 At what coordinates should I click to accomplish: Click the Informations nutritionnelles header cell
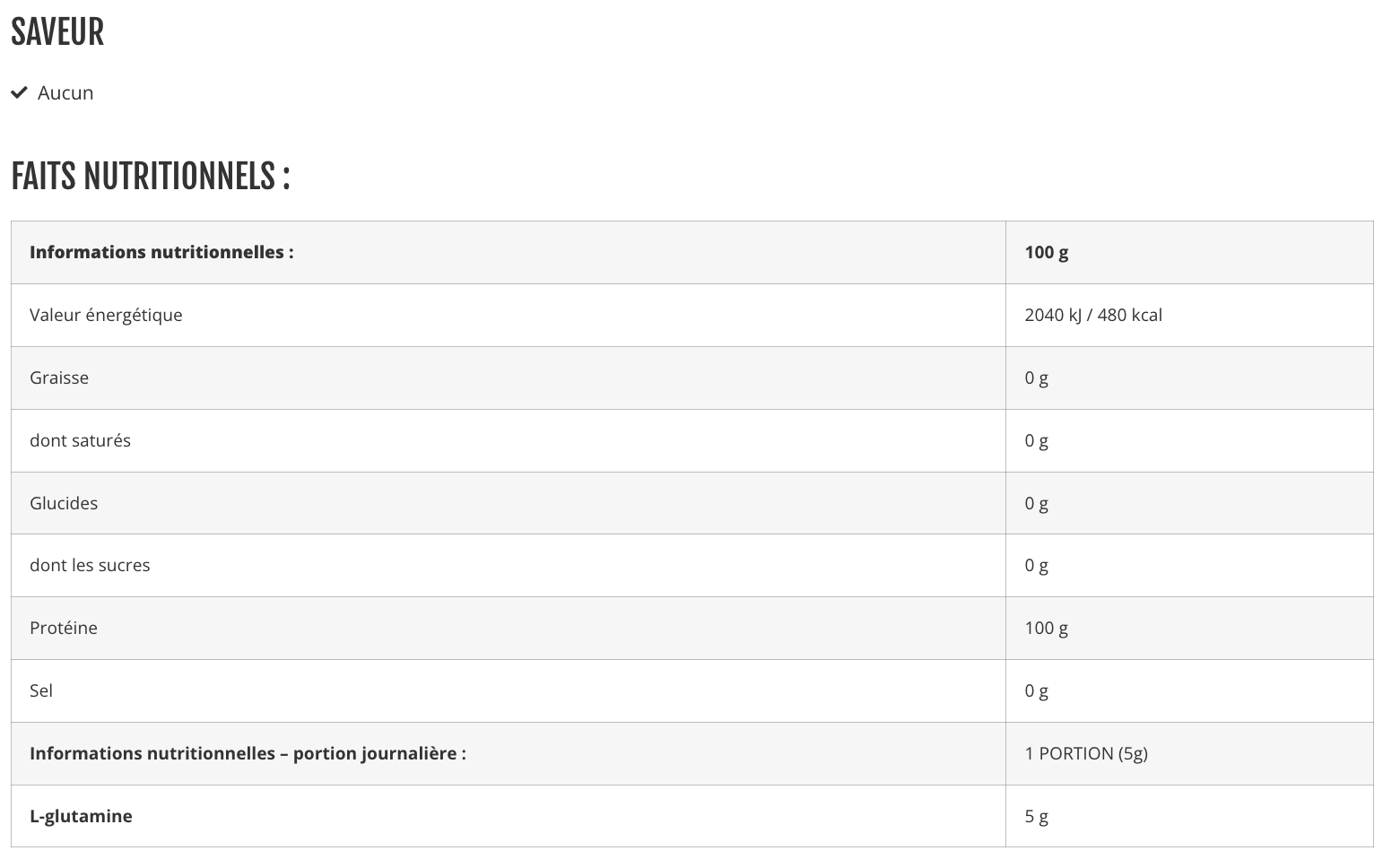click(x=161, y=252)
